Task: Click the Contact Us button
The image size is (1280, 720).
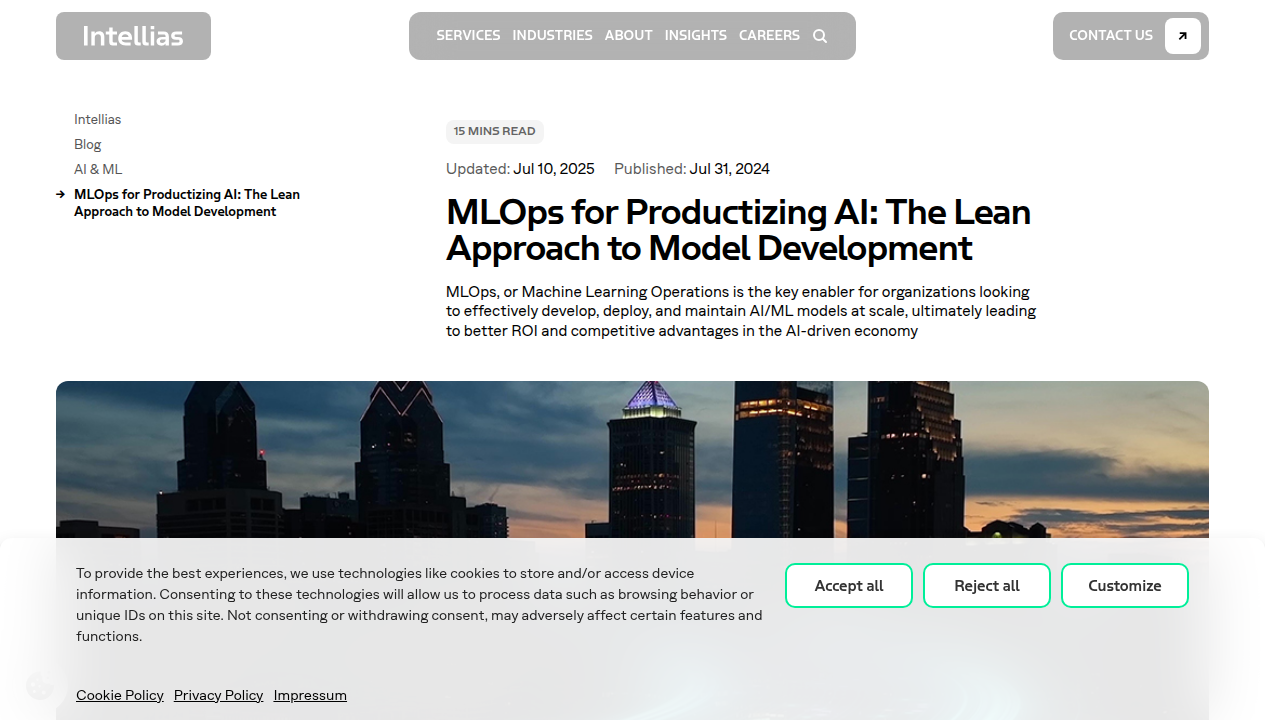Action: [1131, 36]
